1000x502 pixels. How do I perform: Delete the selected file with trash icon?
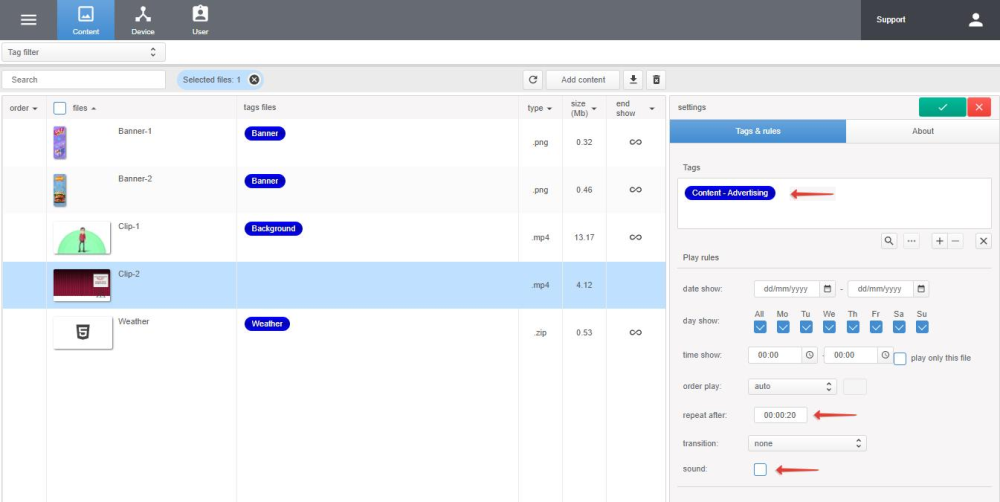pos(656,80)
